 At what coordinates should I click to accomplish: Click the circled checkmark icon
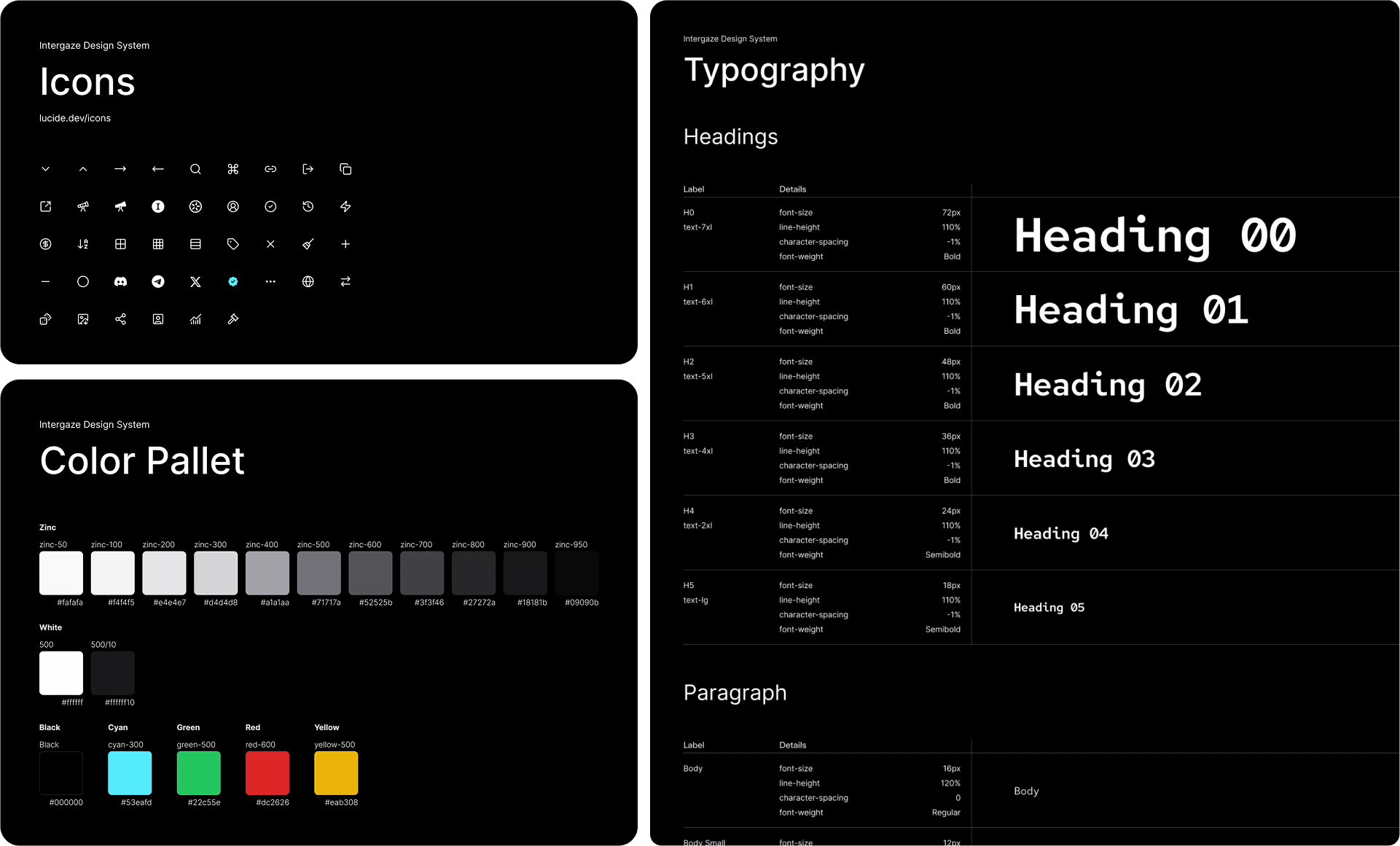click(270, 207)
